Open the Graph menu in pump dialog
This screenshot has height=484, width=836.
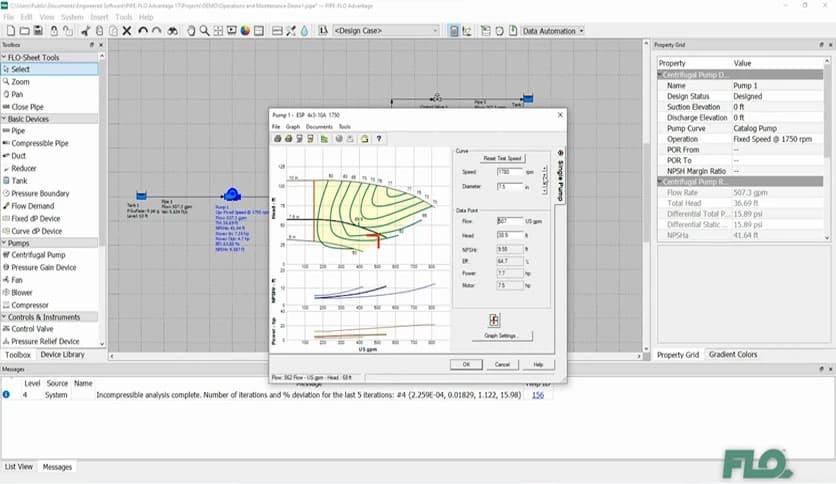pyautogui.click(x=293, y=127)
